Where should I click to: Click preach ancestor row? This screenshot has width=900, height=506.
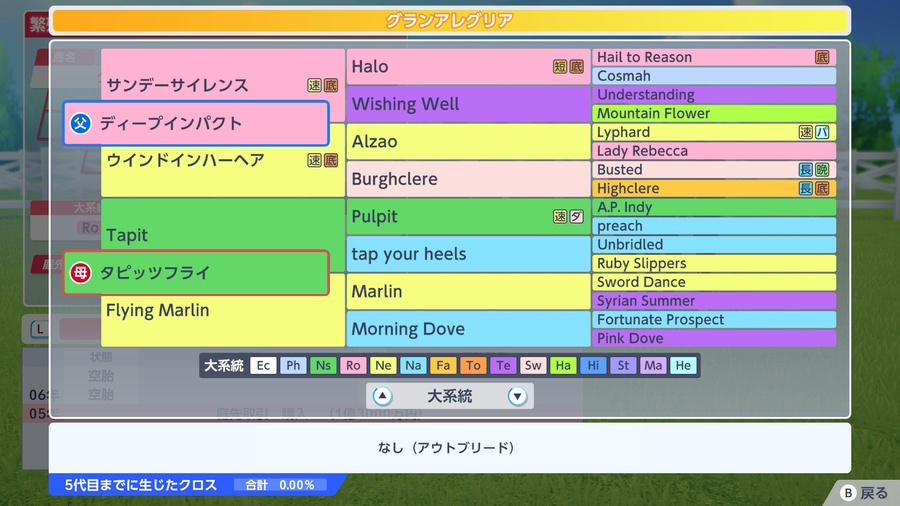point(714,226)
